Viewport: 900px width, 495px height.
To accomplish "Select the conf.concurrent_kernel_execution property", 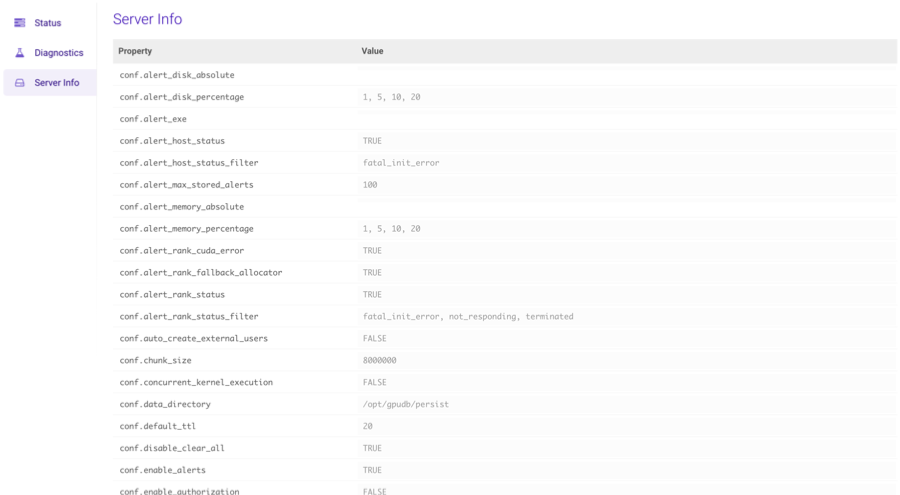I will (196, 383).
